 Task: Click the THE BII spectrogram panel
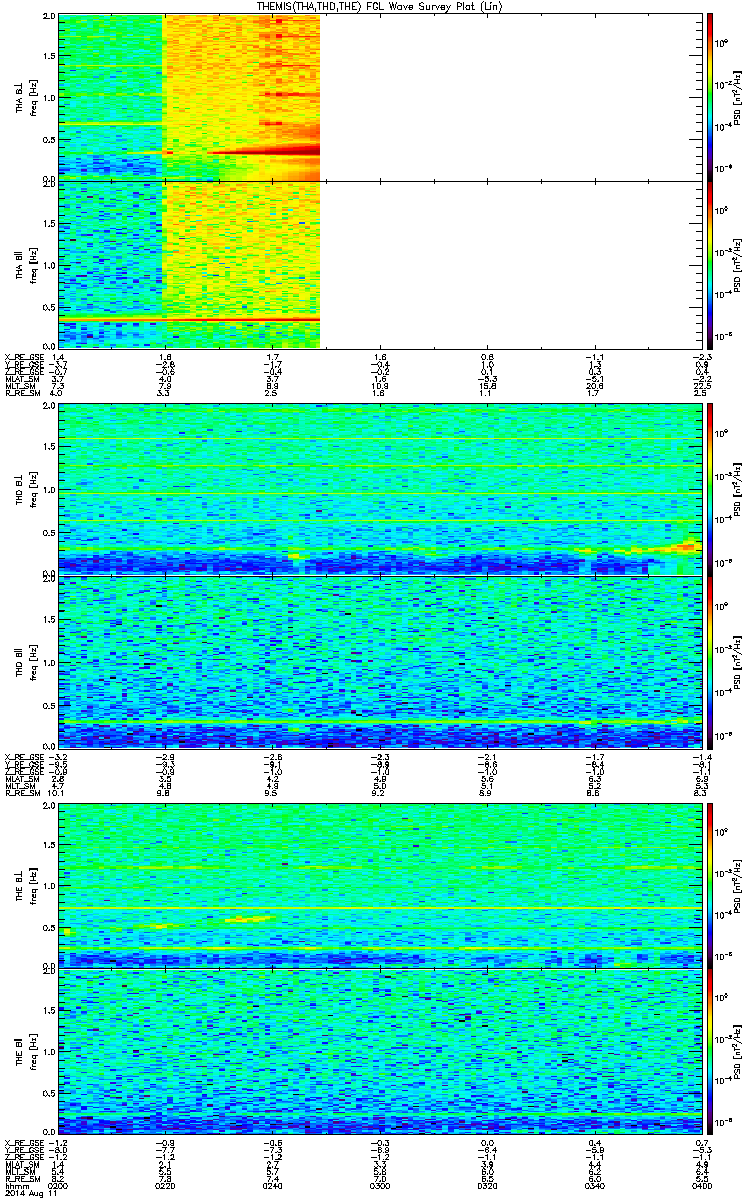tap(380, 1050)
